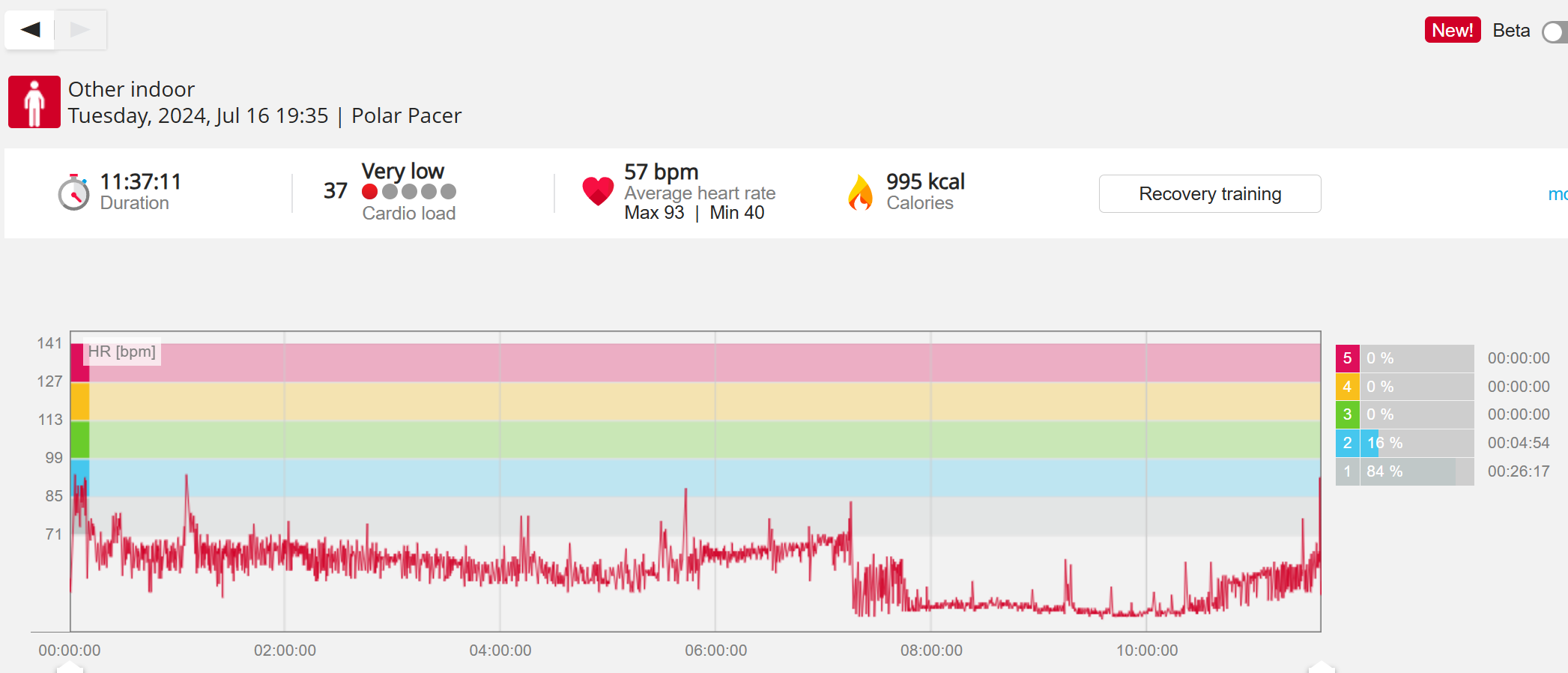The height and width of the screenshot is (673, 1568).
Task: Click the left timeline range handle
Action: (70, 667)
